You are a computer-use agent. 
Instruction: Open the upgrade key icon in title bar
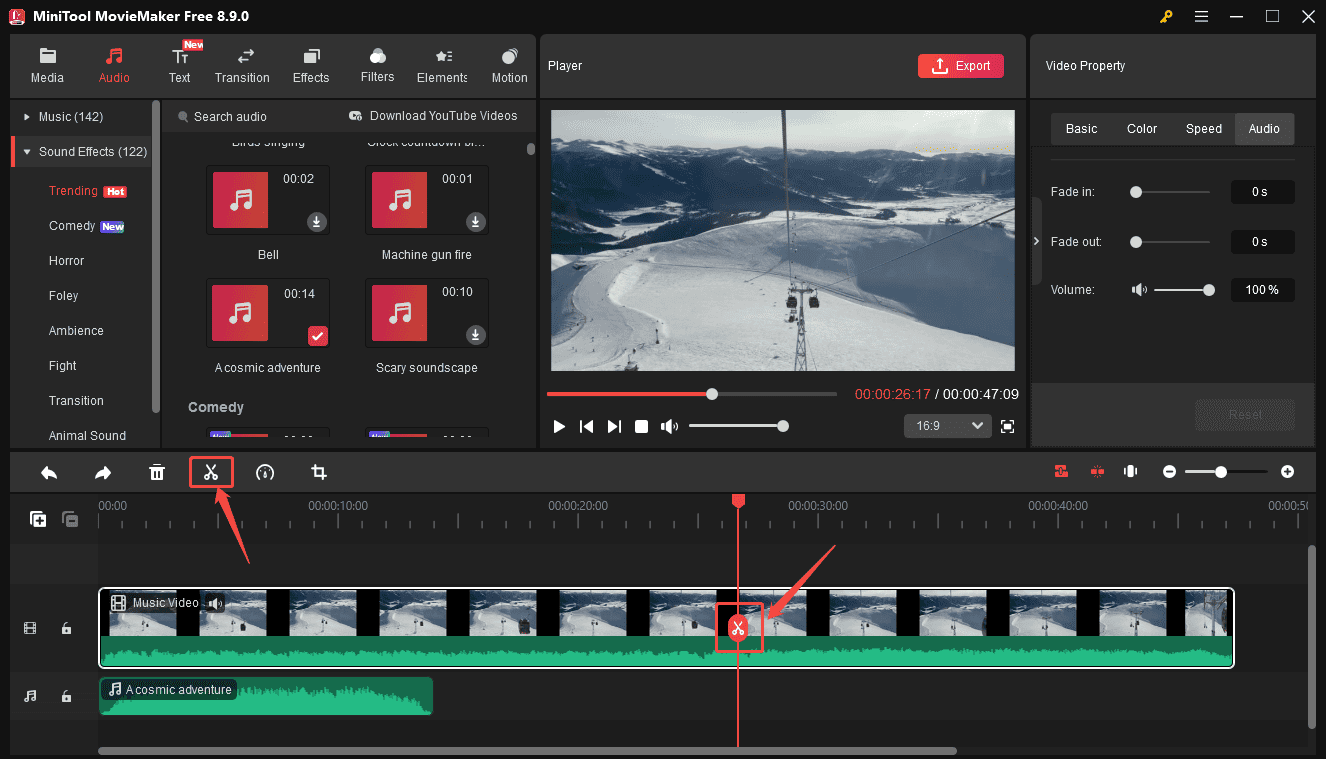1166,16
